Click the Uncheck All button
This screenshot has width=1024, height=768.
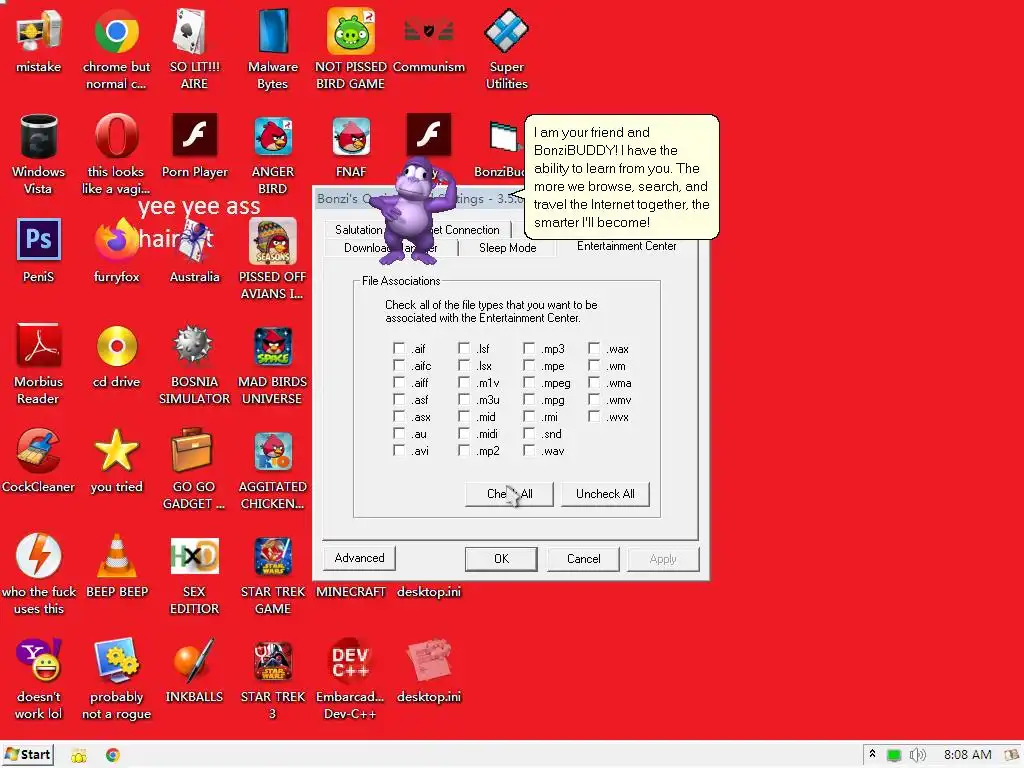(x=605, y=494)
